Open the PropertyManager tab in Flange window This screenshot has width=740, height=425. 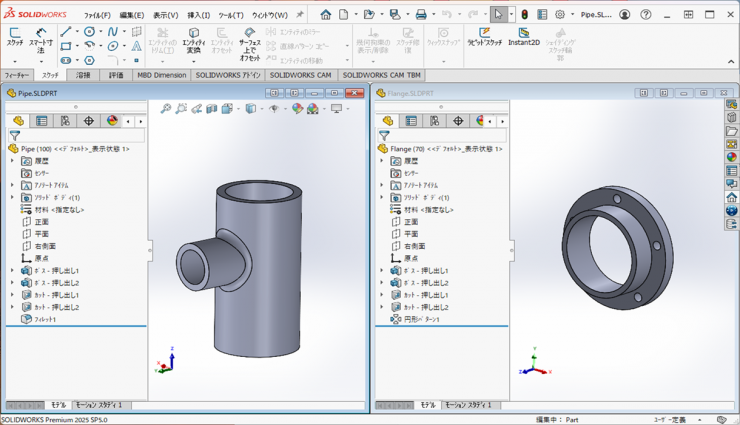tap(411, 121)
